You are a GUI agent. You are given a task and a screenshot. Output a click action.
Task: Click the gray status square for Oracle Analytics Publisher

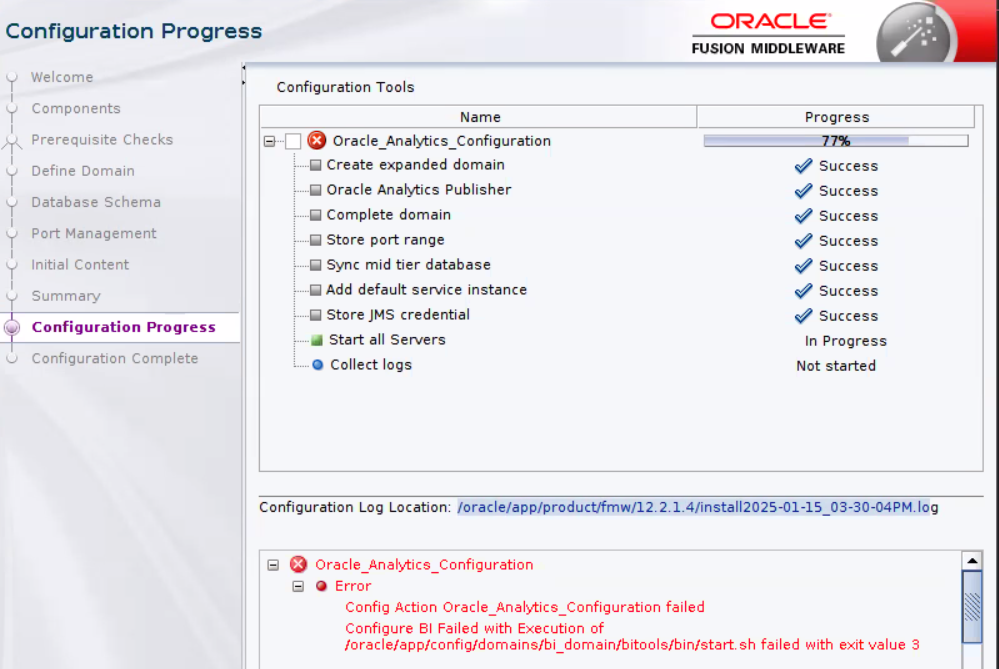click(x=315, y=190)
